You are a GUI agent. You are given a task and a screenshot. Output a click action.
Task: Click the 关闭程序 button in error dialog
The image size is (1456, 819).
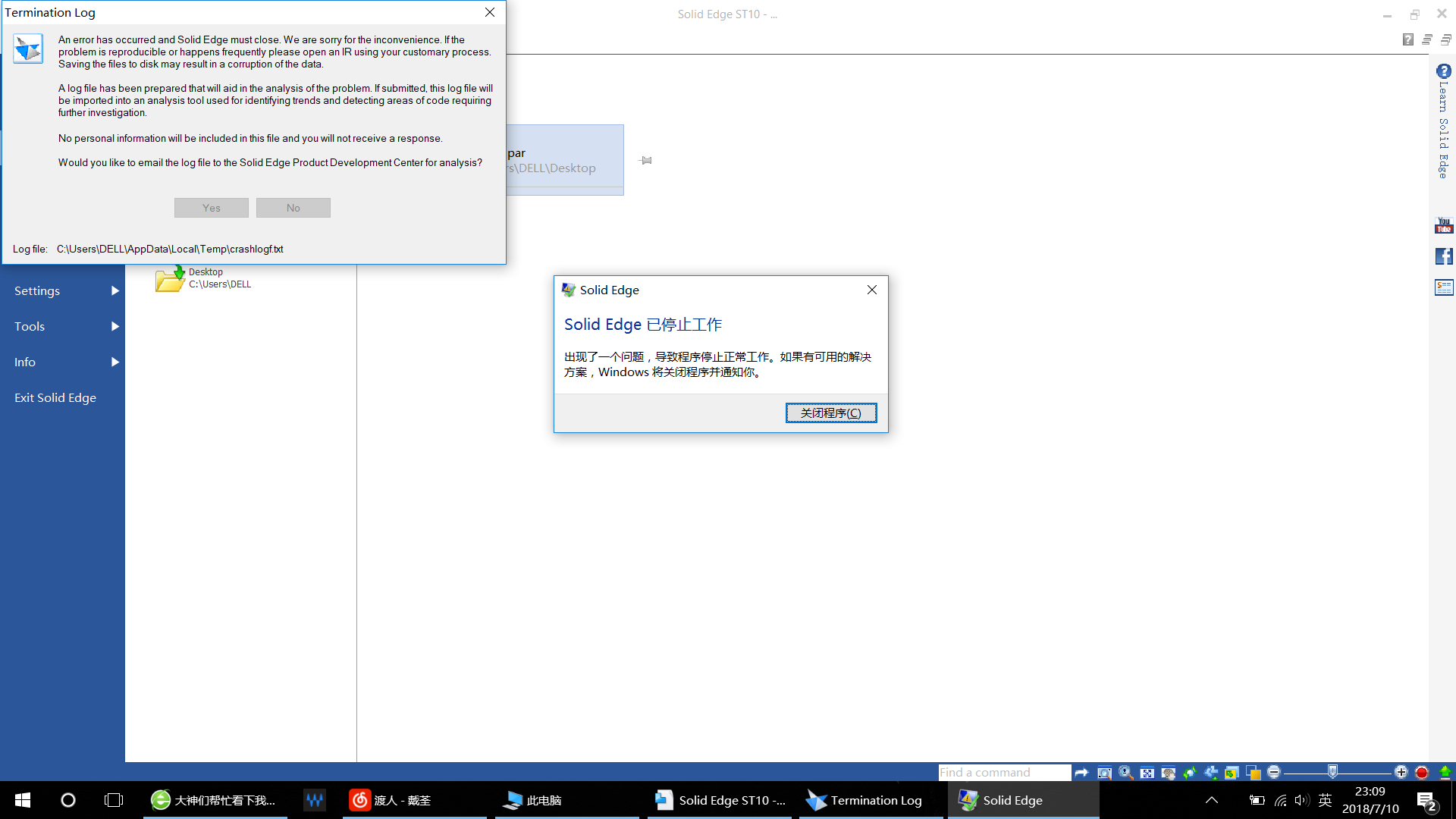(x=831, y=413)
